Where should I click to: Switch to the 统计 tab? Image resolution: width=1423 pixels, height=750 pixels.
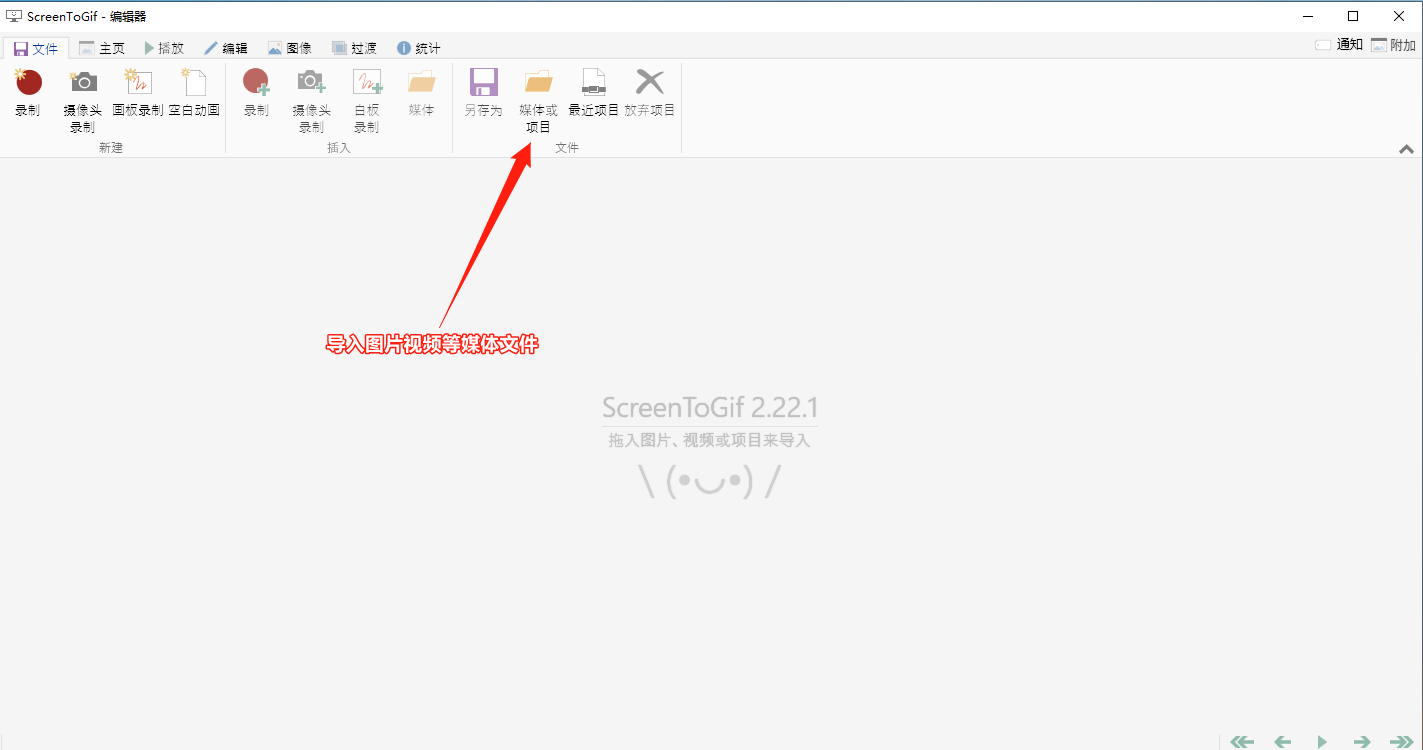[418, 48]
